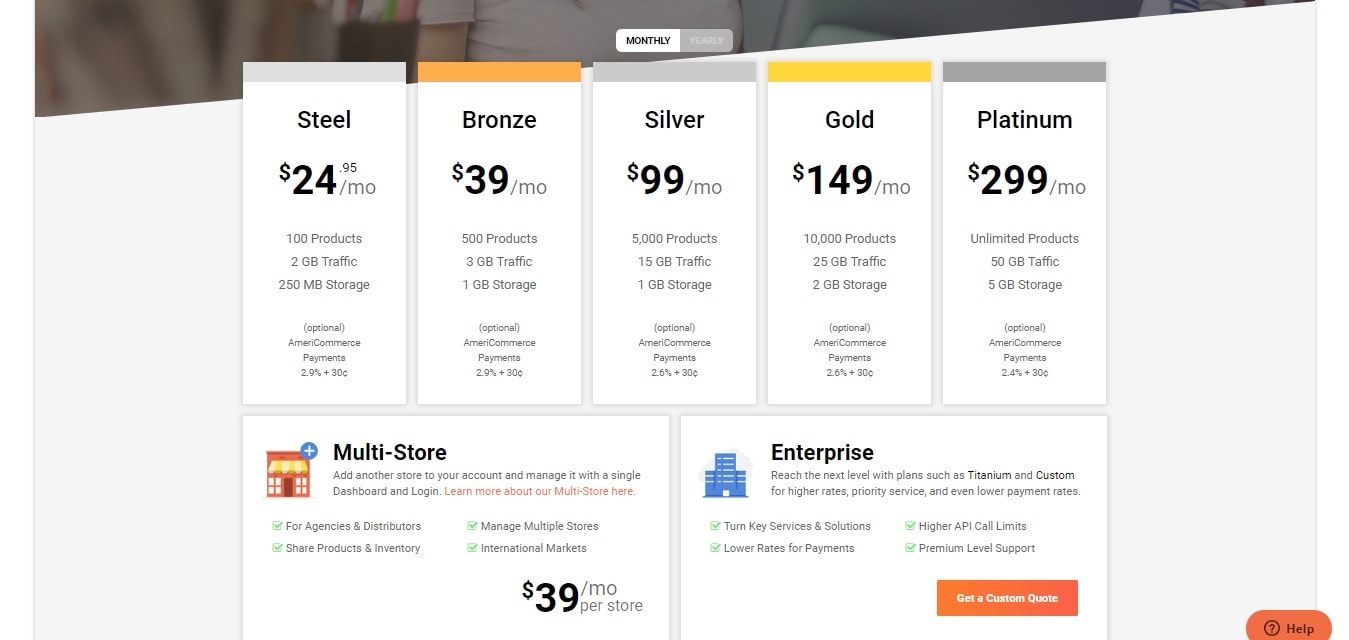Screen dimensions: 1349x640
Task: Select the Silver plan card title
Action: coord(674,120)
